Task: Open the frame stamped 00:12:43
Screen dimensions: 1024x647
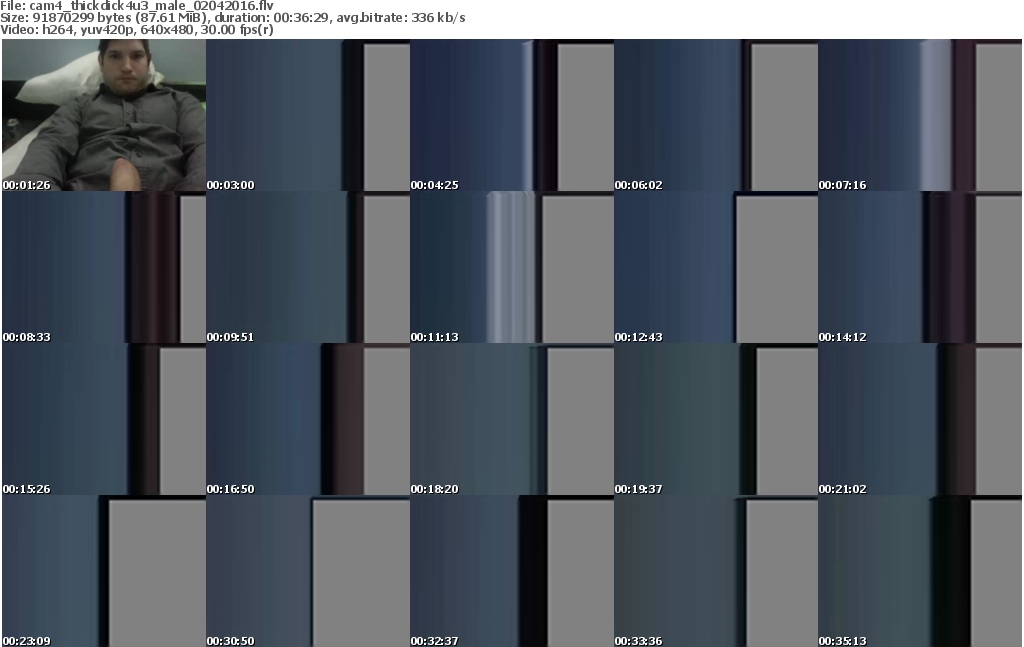Action: pyautogui.click(x=716, y=267)
